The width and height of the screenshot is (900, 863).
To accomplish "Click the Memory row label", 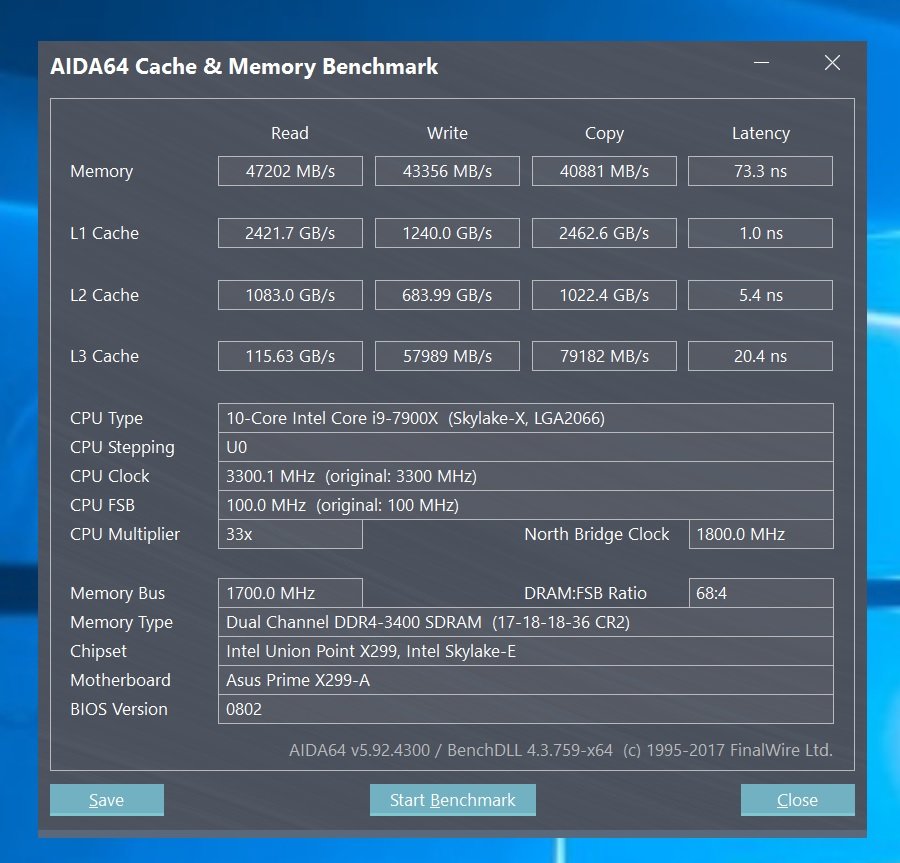I will coord(102,171).
